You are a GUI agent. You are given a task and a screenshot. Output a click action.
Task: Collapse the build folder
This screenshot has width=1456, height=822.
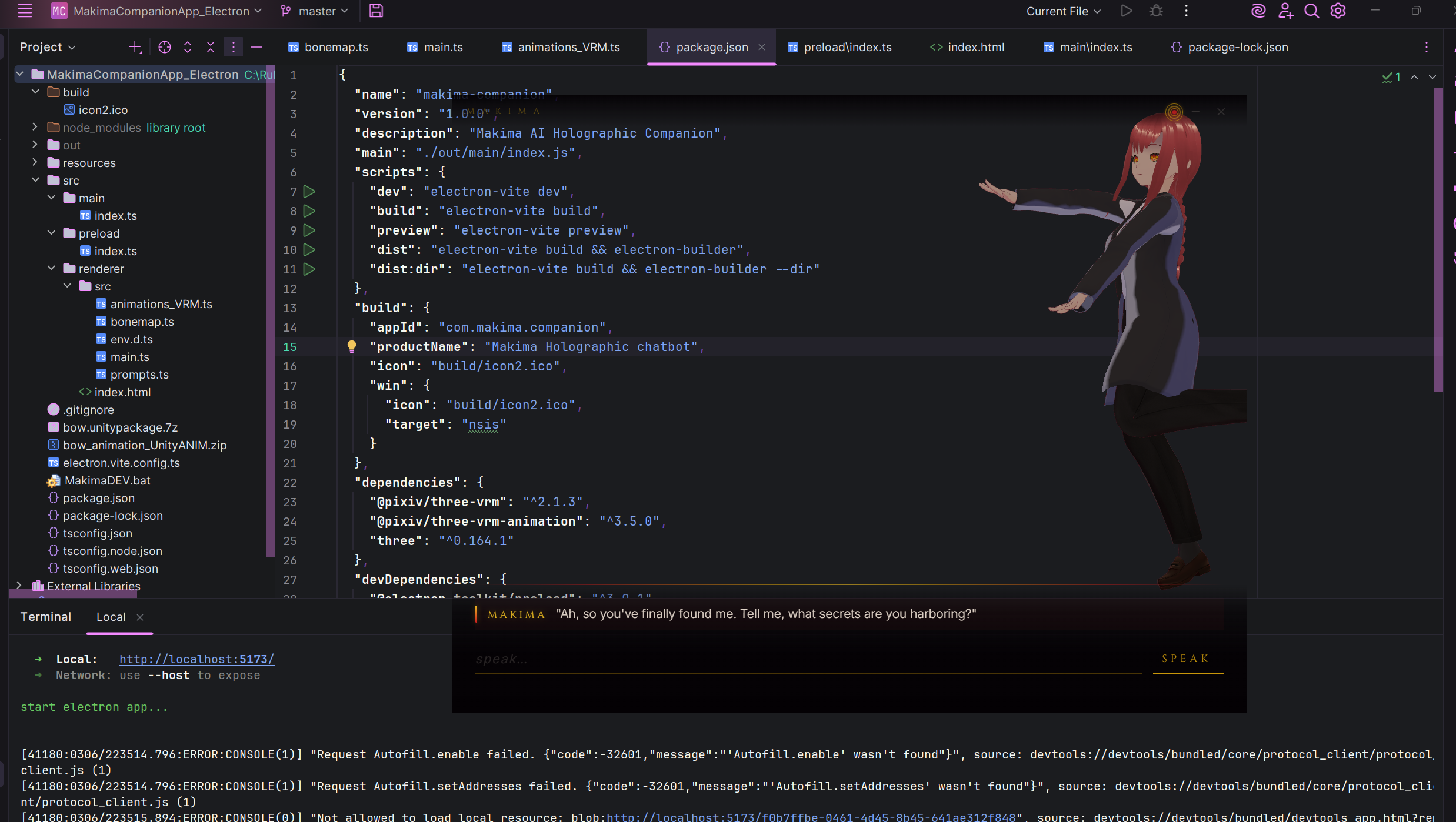pyautogui.click(x=35, y=92)
